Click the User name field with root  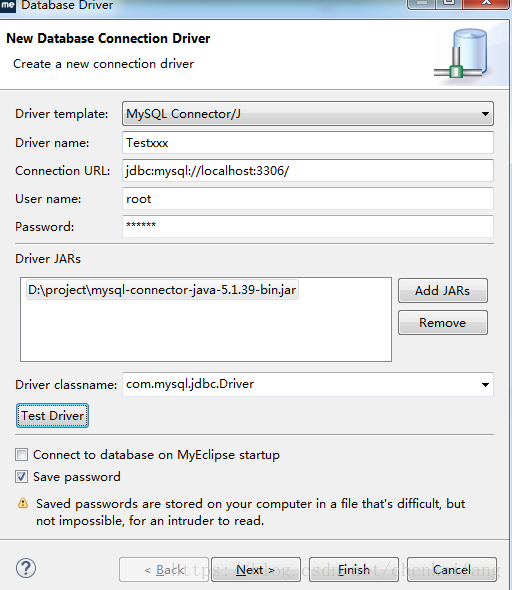tap(308, 199)
